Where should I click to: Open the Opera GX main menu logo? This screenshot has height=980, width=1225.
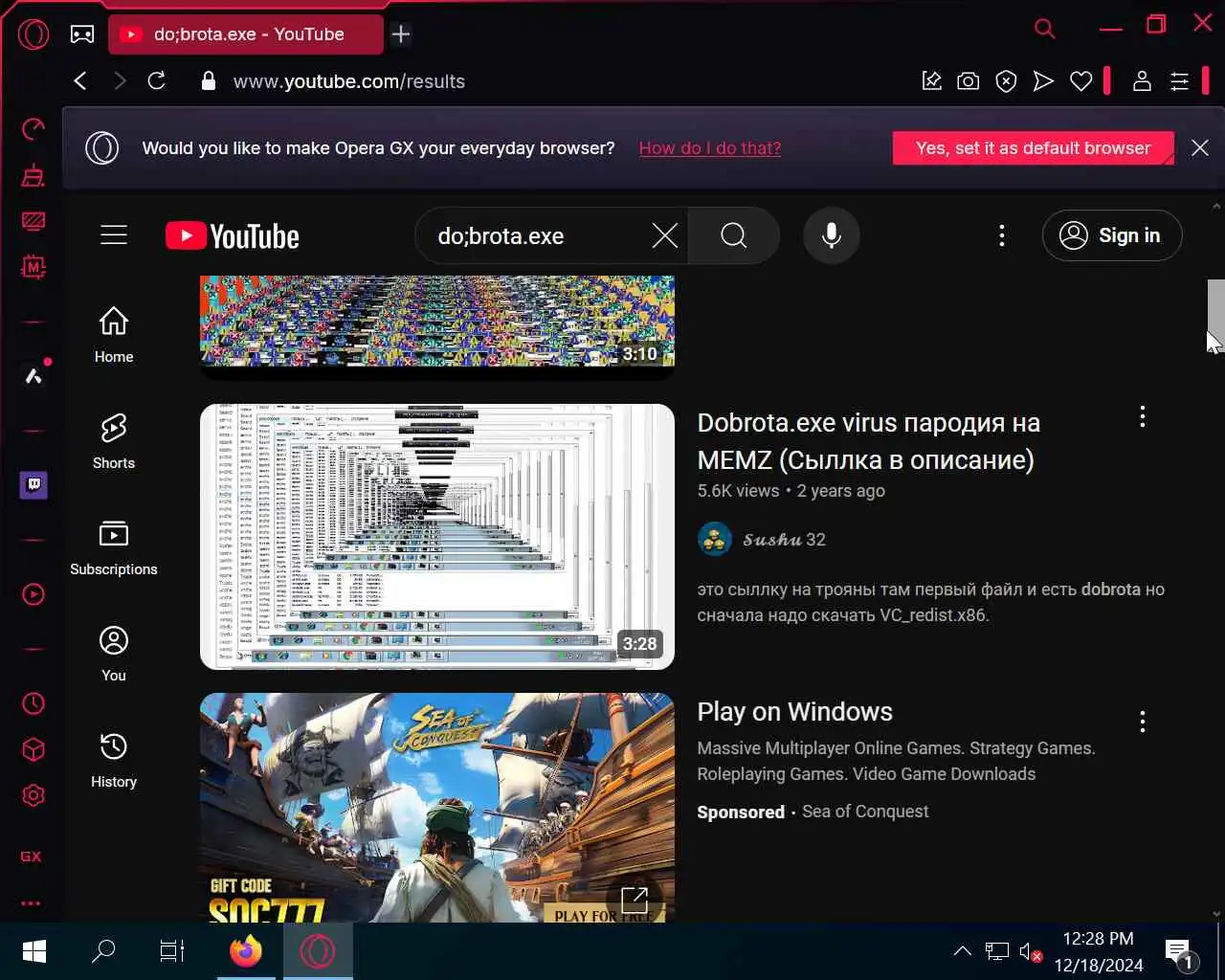33,34
